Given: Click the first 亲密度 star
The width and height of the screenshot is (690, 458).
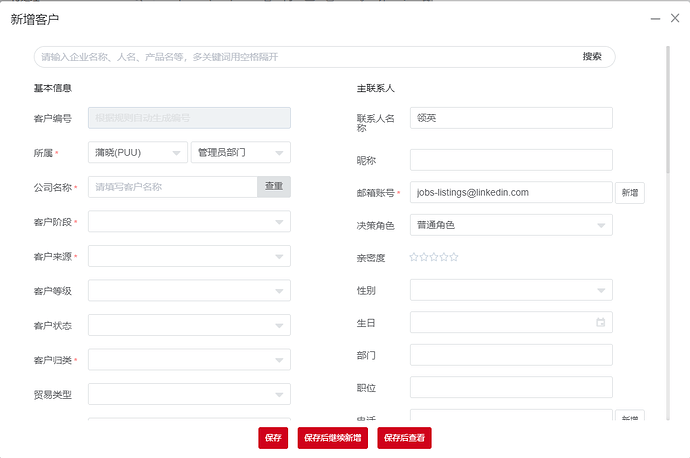Looking at the screenshot, I should pyautogui.click(x=414, y=257).
